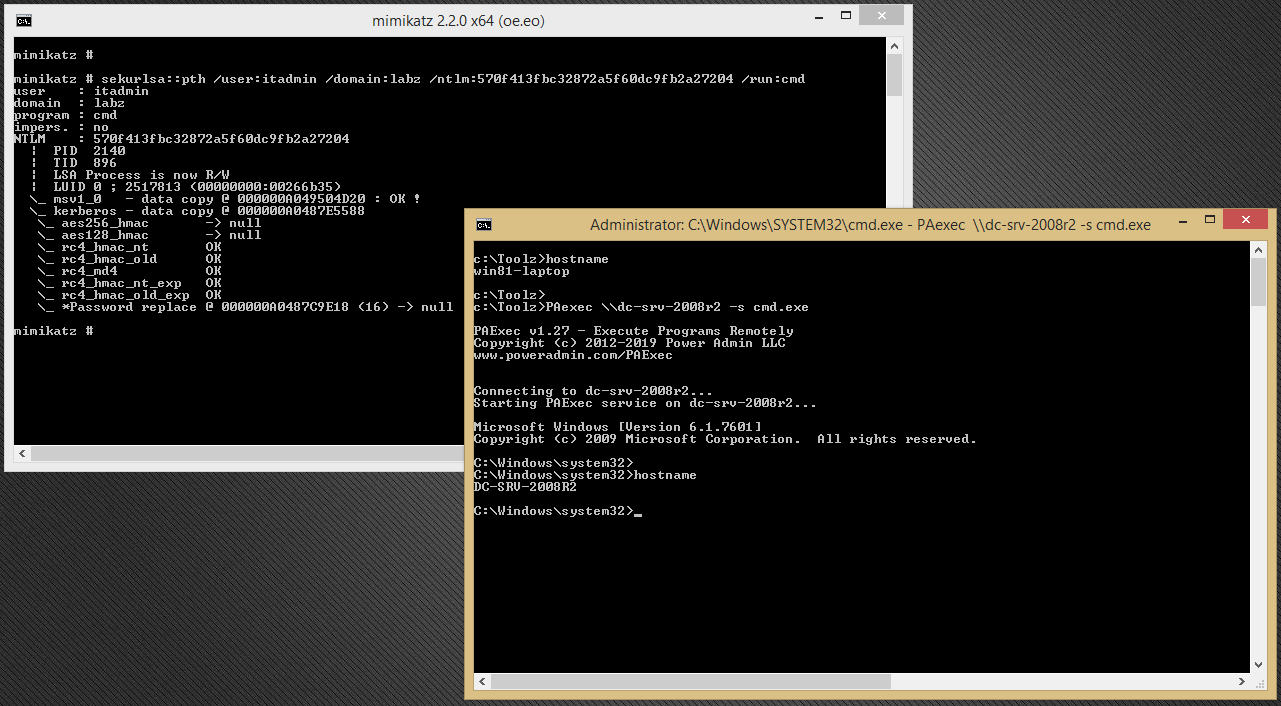Click the sekurlsa::pth command line in mimikatz

point(409,79)
